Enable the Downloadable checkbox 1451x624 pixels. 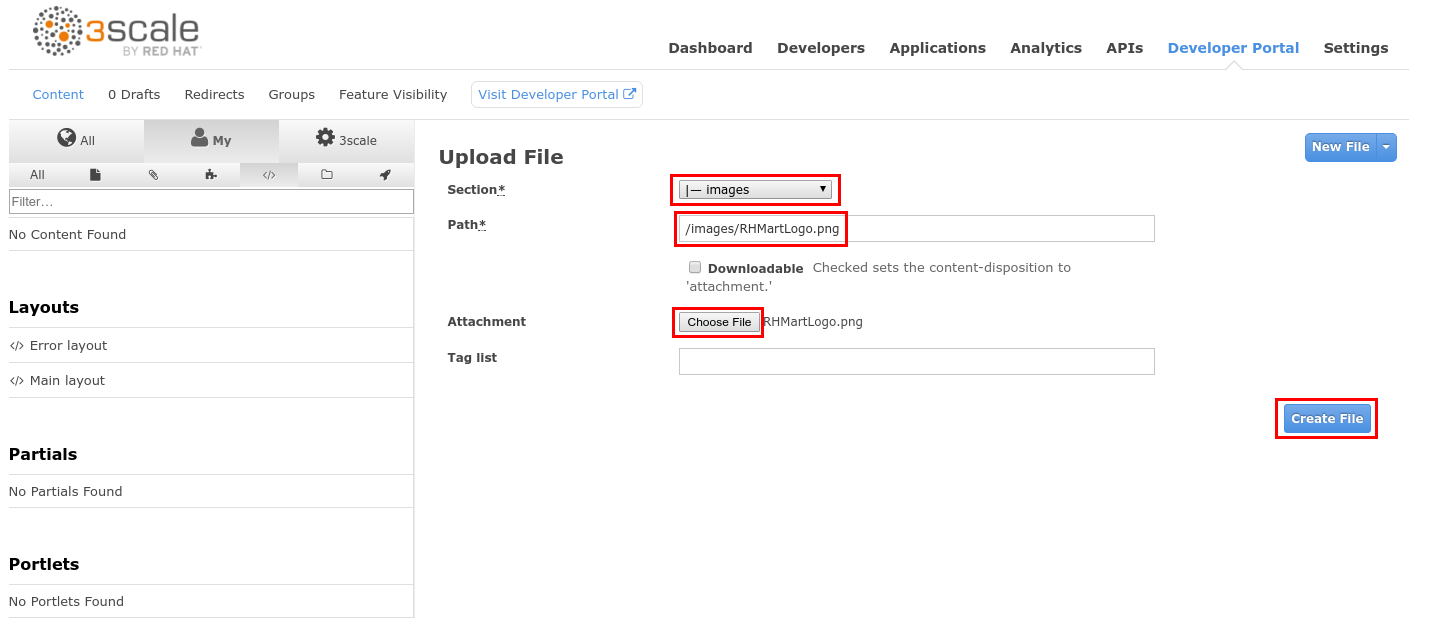[x=695, y=267]
